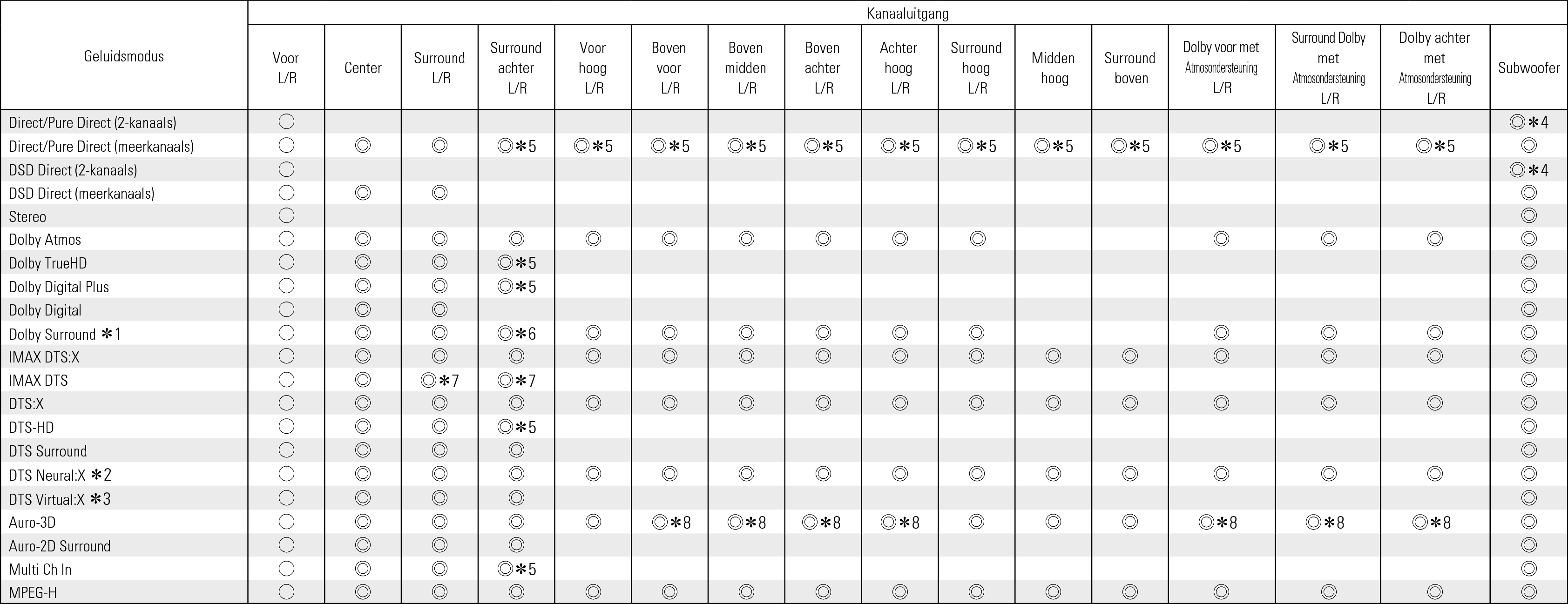Click the Voor L/R circle in the MPEG-H row

tap(286, 592)
